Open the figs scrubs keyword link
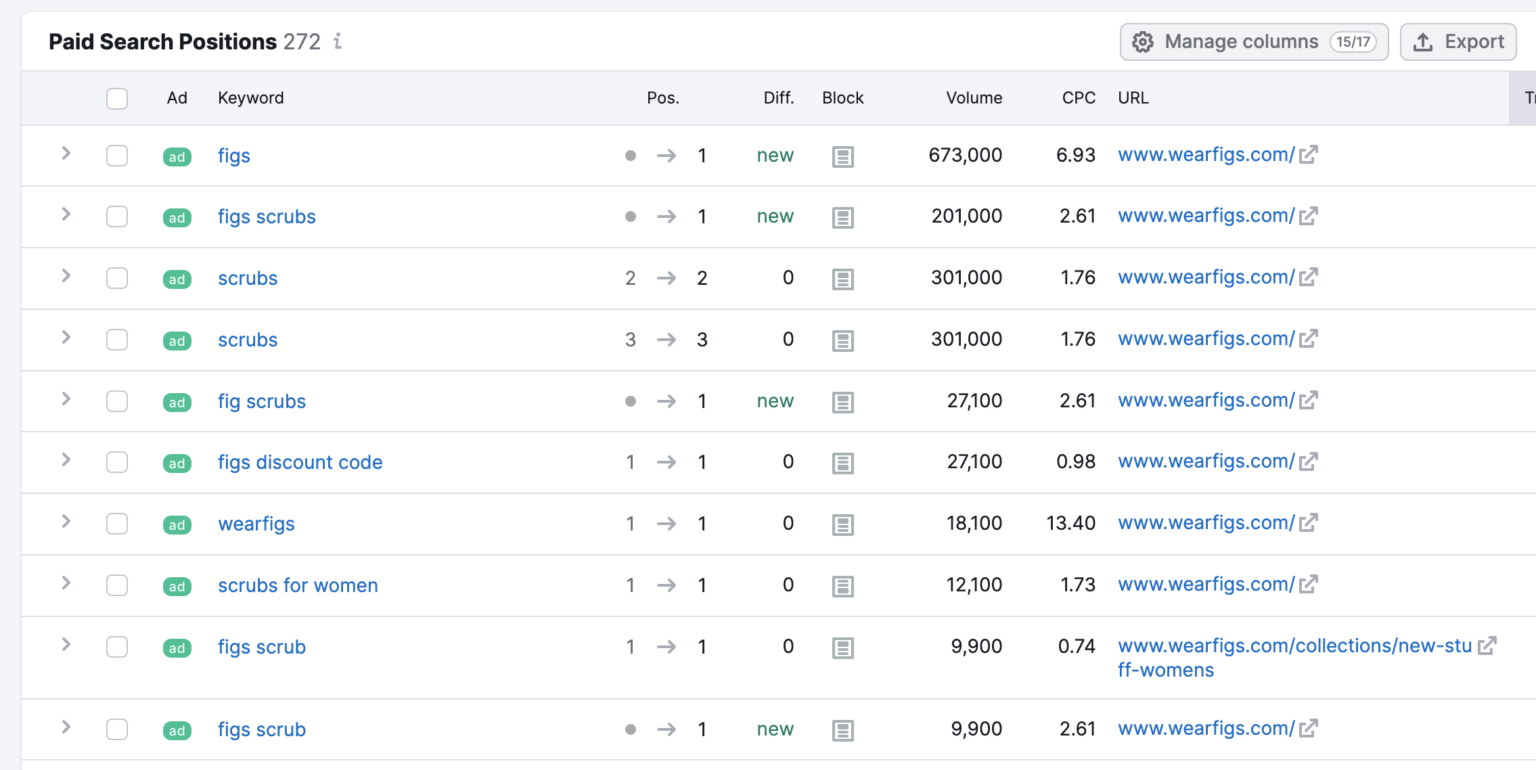 (x=266, y=216)
